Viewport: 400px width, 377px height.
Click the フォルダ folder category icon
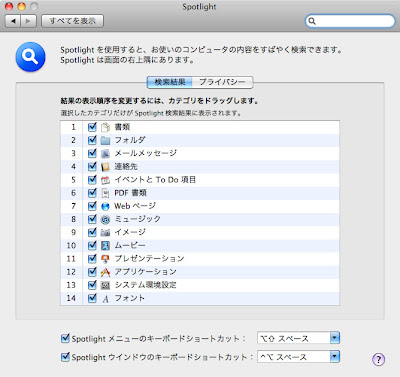point(105,140)
